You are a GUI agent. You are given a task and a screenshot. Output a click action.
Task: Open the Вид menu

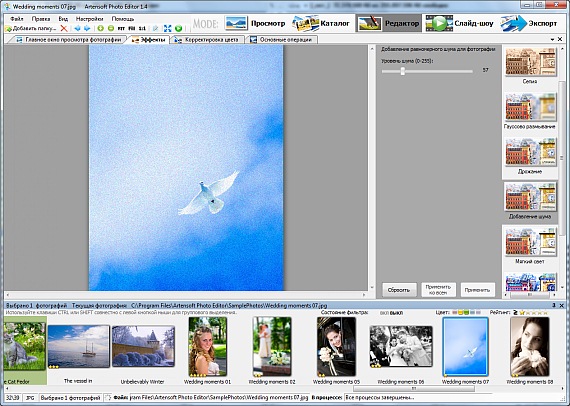point(63,19)
